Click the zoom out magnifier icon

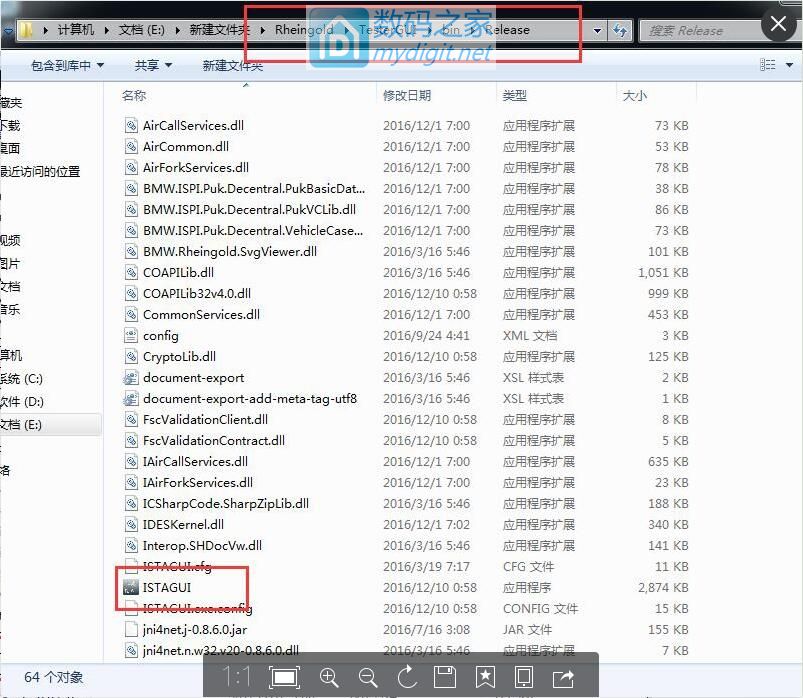[x=368, y=678]
